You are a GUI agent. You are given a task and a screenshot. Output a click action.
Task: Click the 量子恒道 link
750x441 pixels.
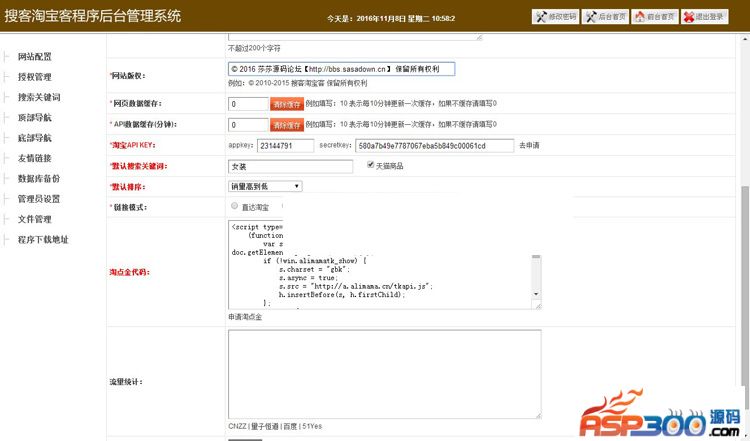(265, 426)
